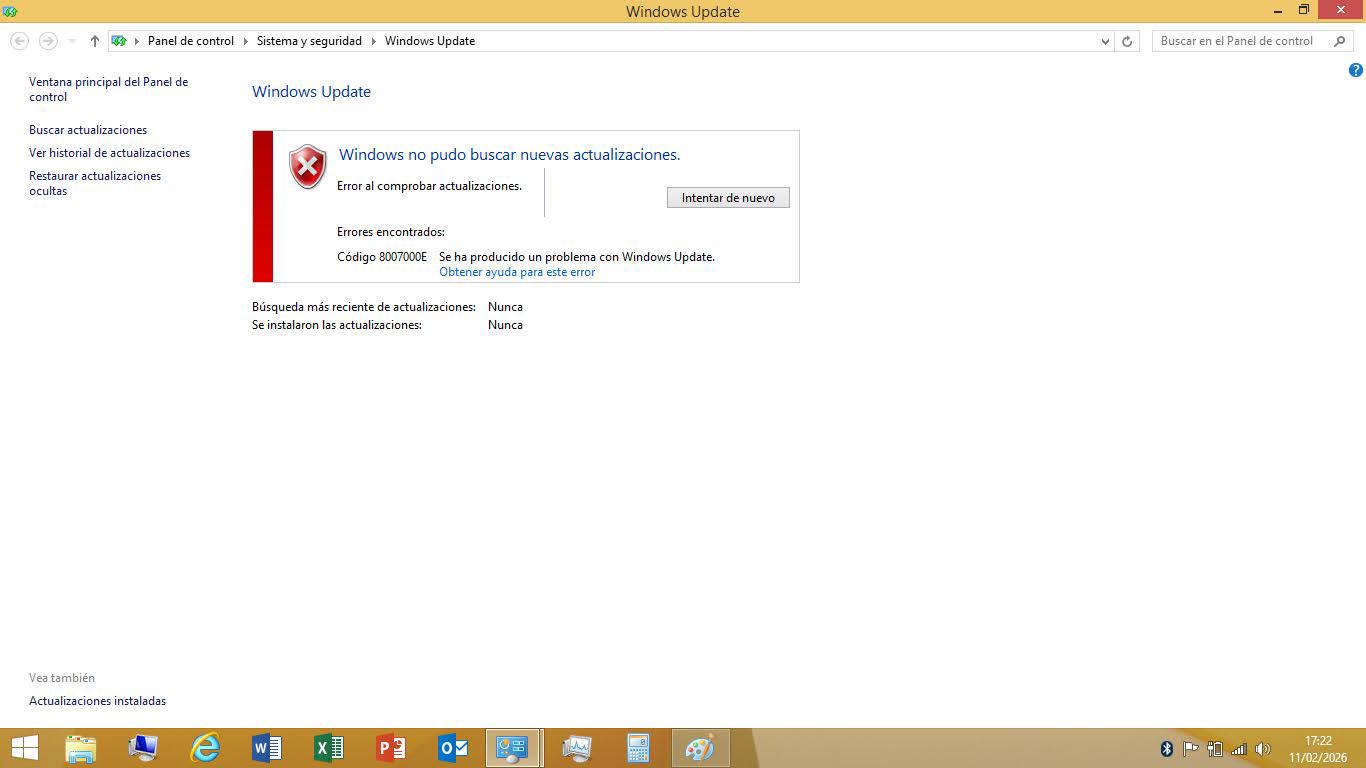Open the address bar history dropdown
The width and height of the screenshot is (1366, 768).
1104,41
